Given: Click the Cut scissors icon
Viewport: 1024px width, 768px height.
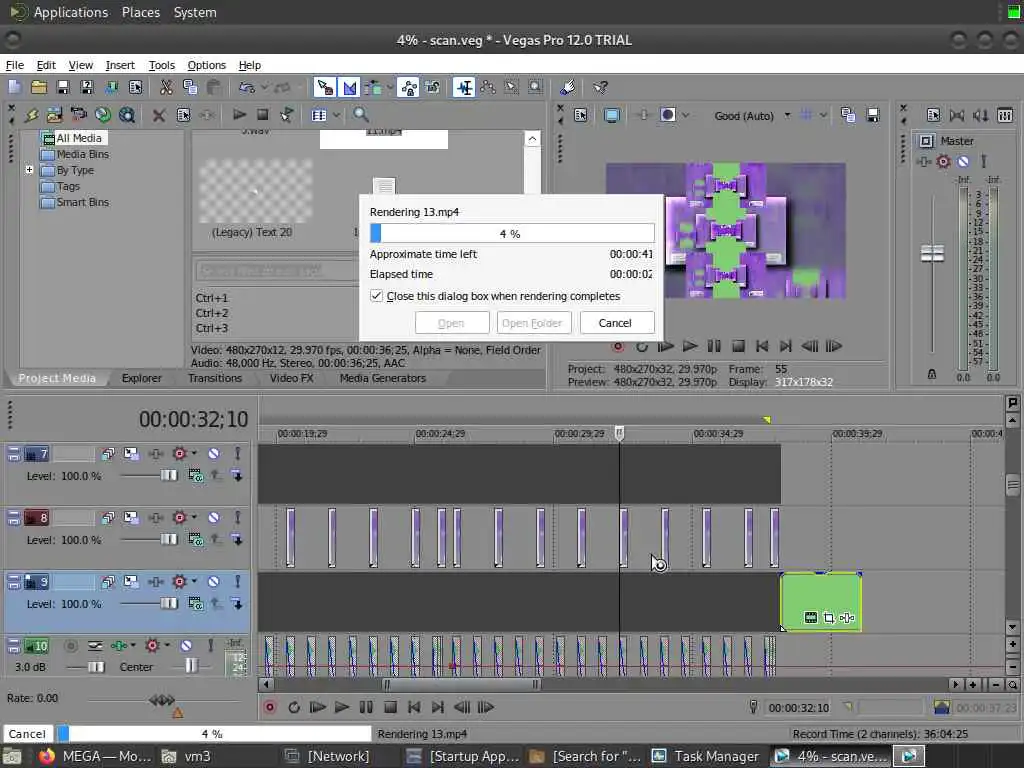Looking at the screenshot, I should click(x=166, y=87).
